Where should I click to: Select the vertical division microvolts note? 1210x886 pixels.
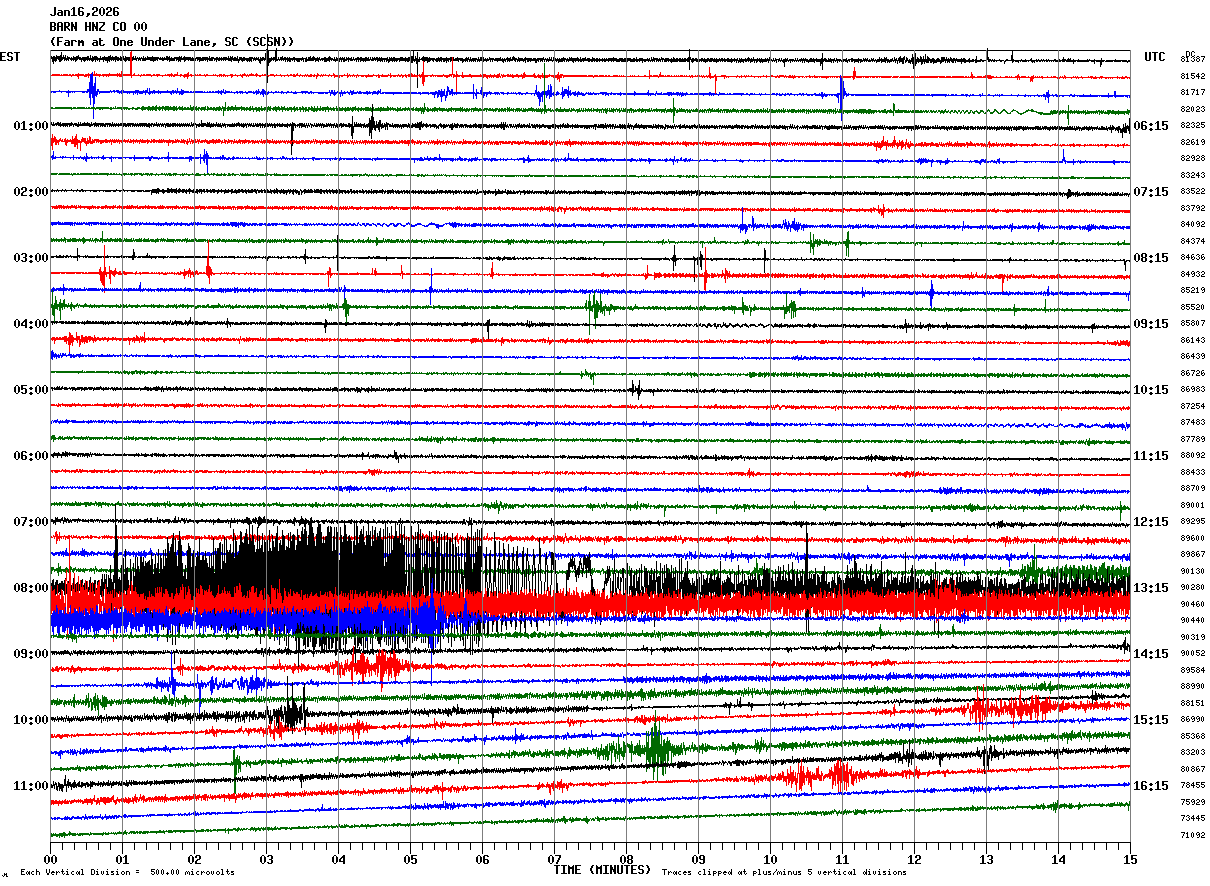point(127,872)
